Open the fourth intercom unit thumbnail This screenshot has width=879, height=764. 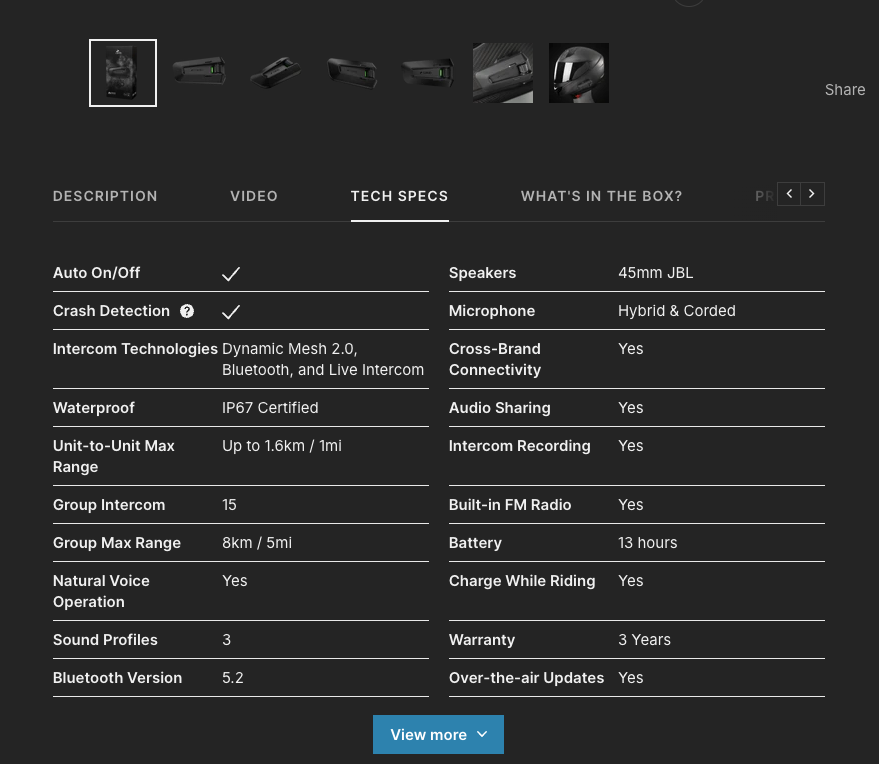[x=352, y=73]
